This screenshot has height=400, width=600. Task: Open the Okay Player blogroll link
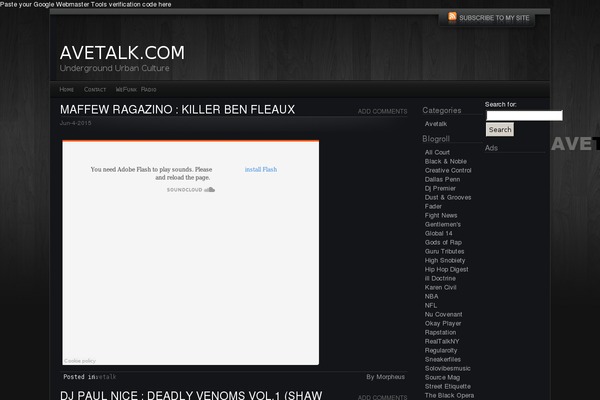click(x=443, y=323)
